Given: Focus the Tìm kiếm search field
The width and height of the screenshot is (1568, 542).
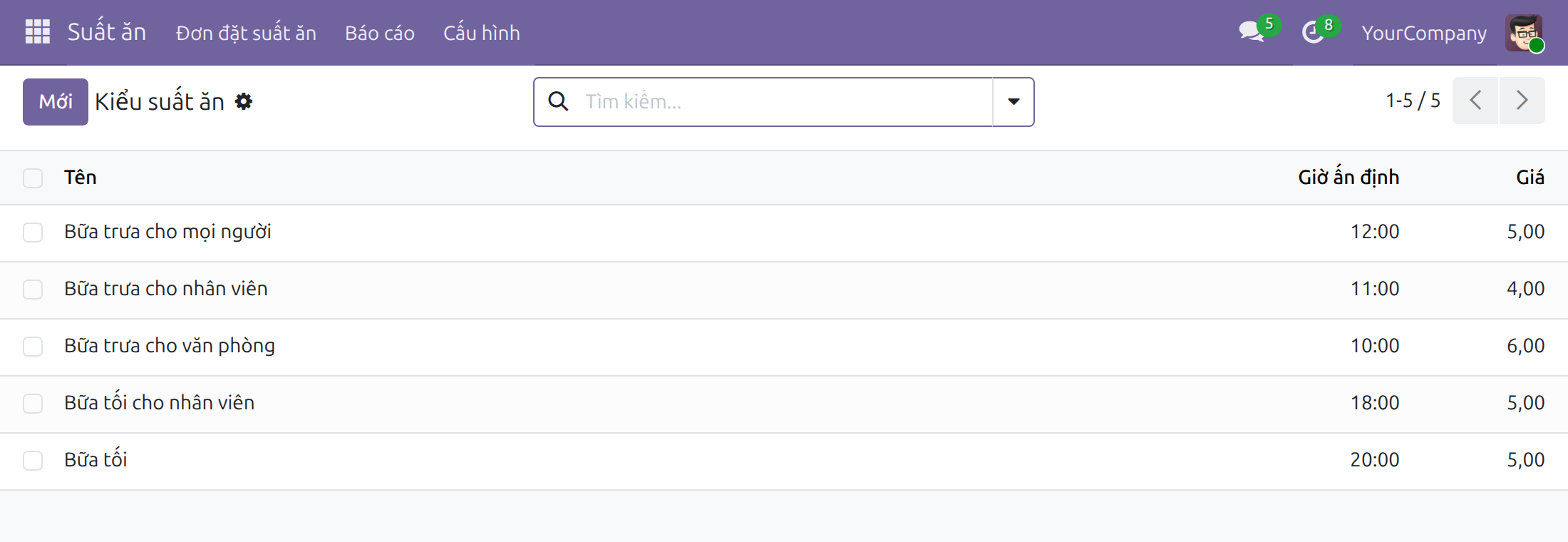Looking at the screenshot, I should tap(784, 102).
